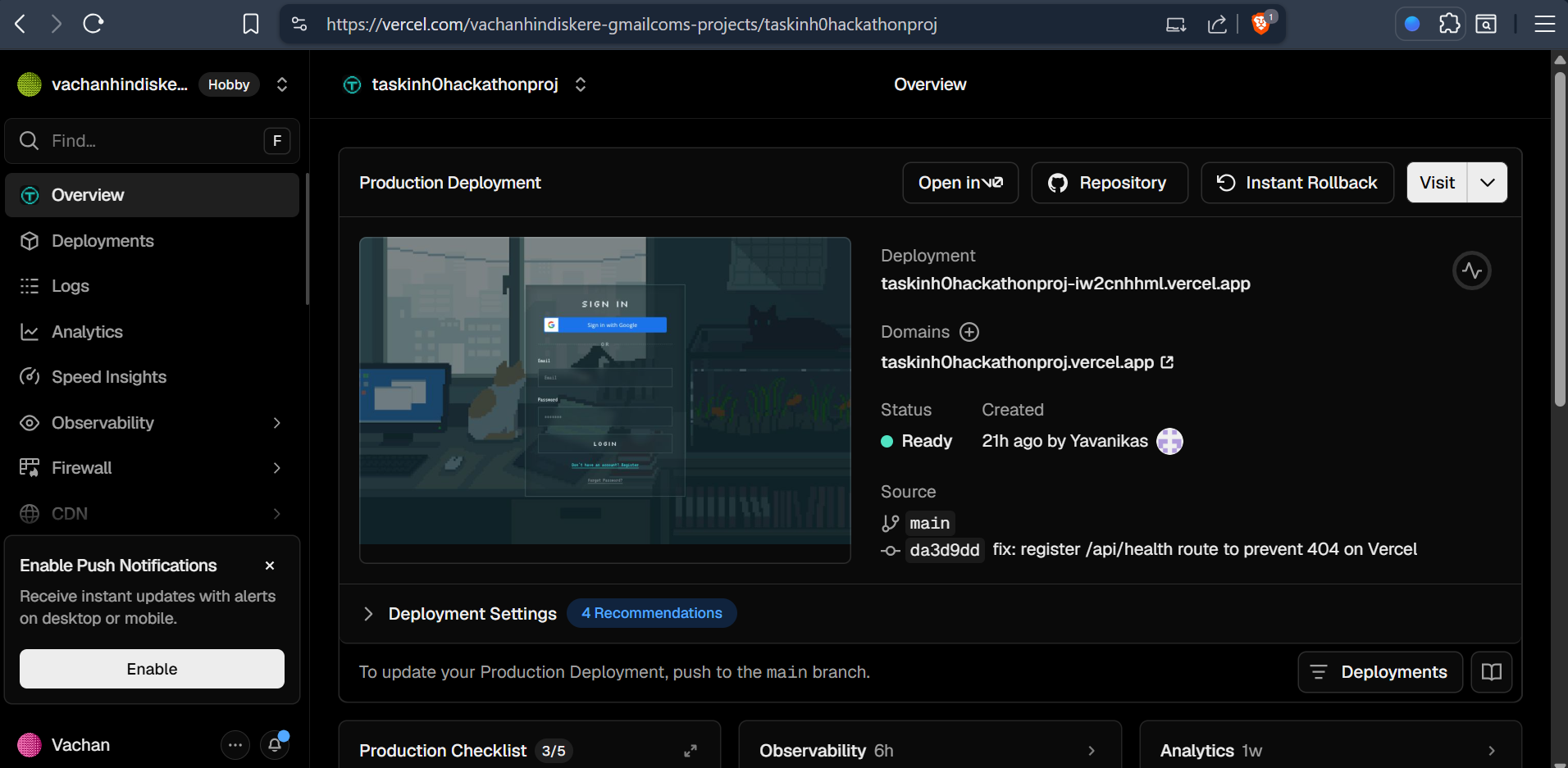Click the Enable push notifications button
Image resolution: width=1568 pixels, height=768 pixels.
pos(153,669)
